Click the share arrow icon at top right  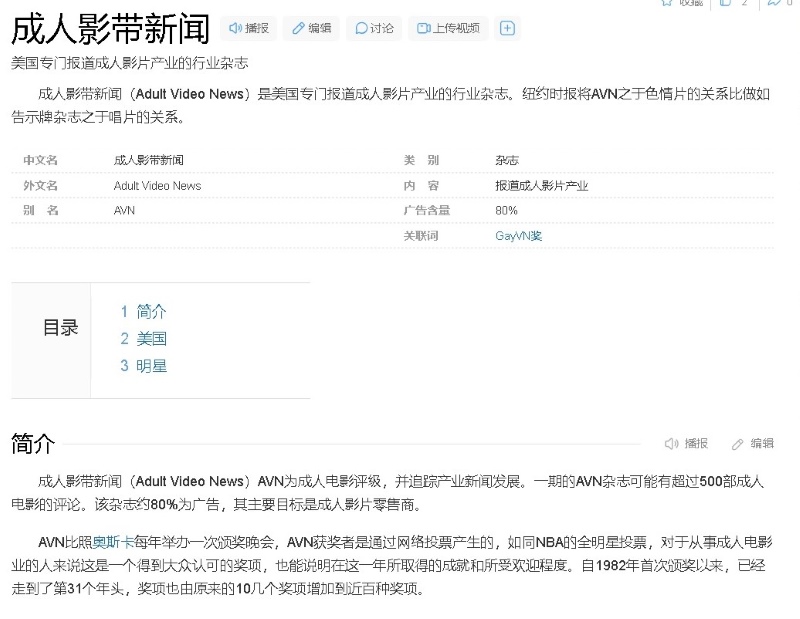[774, 3]
